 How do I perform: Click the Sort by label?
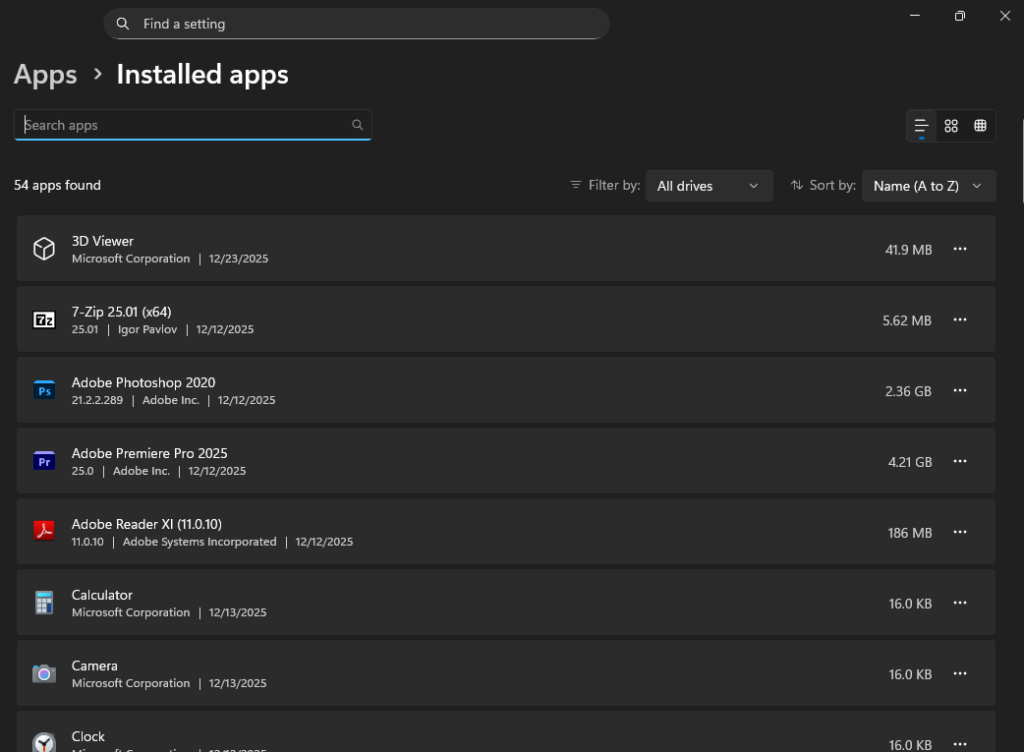(x=833, y=185)
